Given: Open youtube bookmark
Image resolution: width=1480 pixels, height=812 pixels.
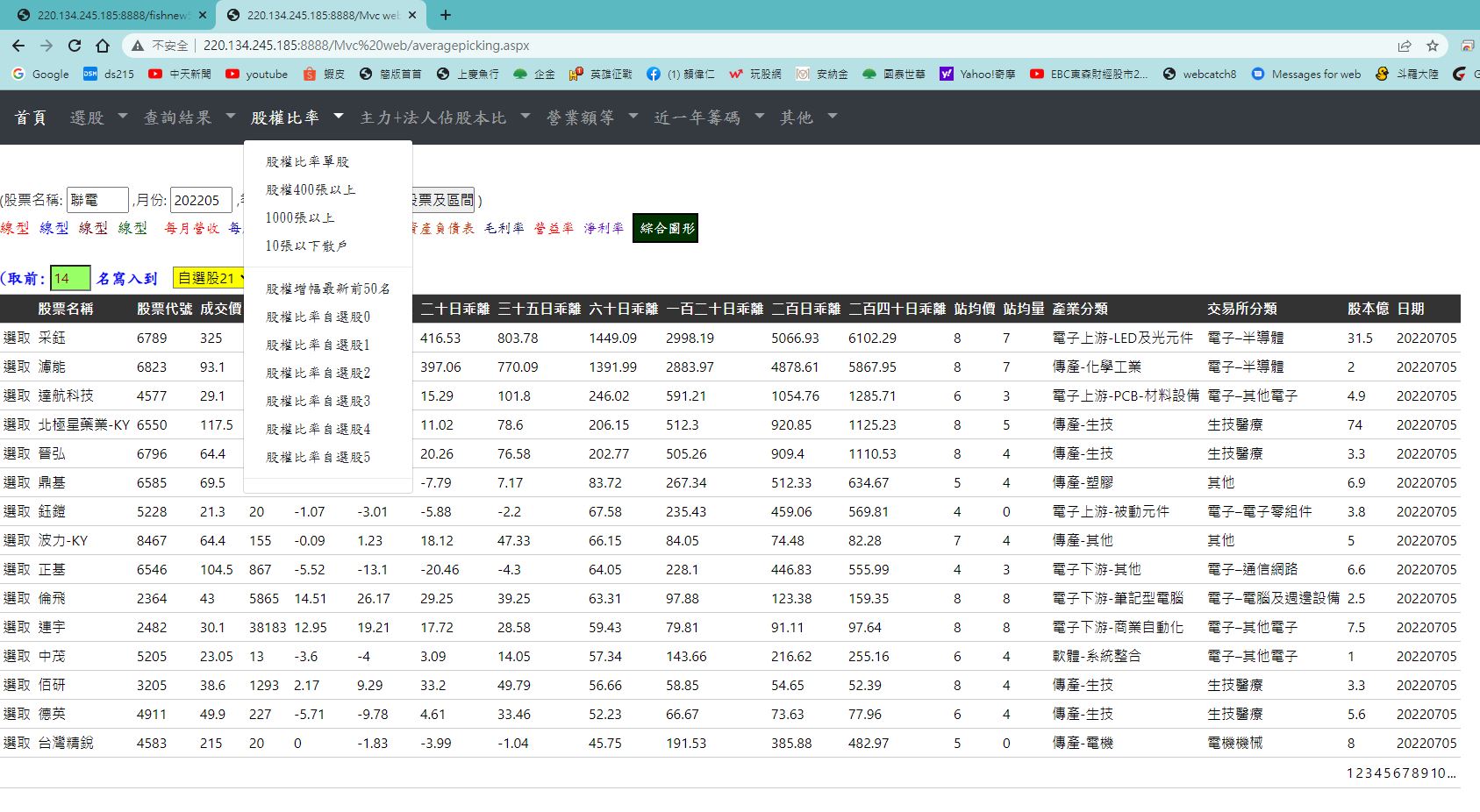Looking at the screenshot, I should click(257, 75).
